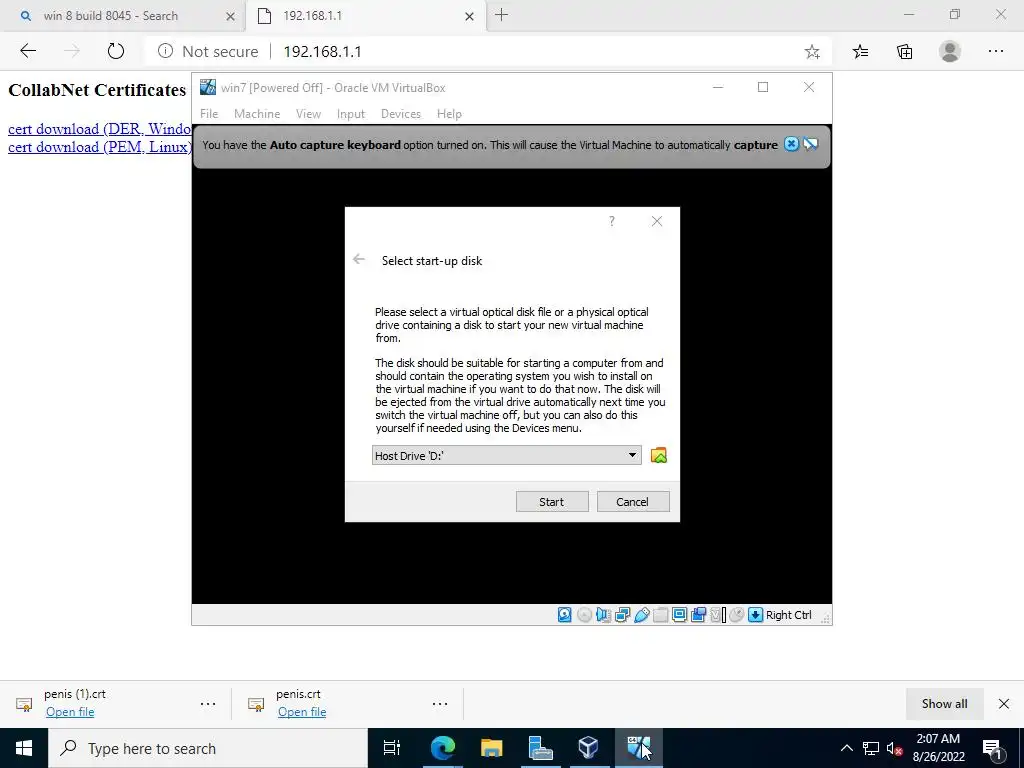Close the win 8 build 8045 tab

click(230, 16)
